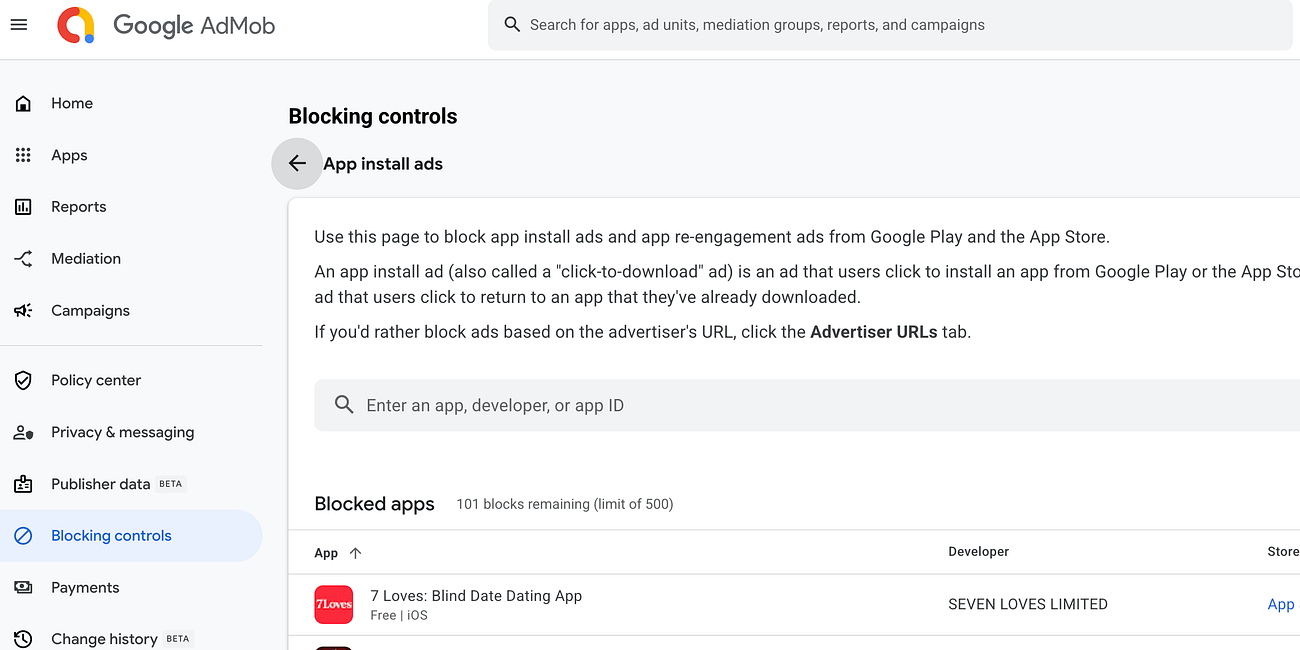Click the Home icon in sidebar
This screenshot has height=650, width=1300.
(23, 103)
